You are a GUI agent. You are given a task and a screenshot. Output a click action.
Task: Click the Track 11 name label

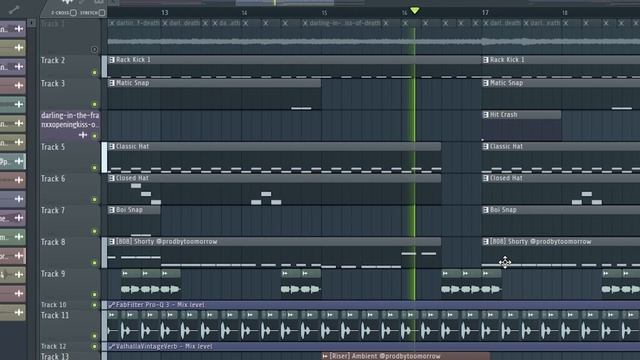[55, 316]
